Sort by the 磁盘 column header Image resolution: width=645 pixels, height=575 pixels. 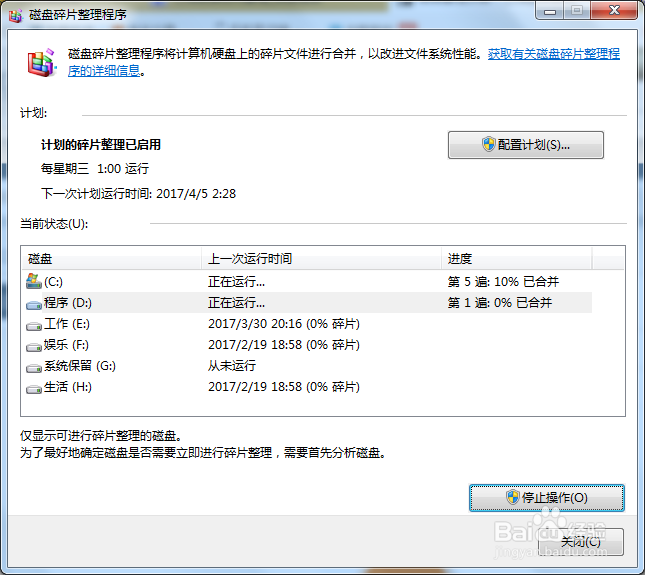(x=111, y=258)
